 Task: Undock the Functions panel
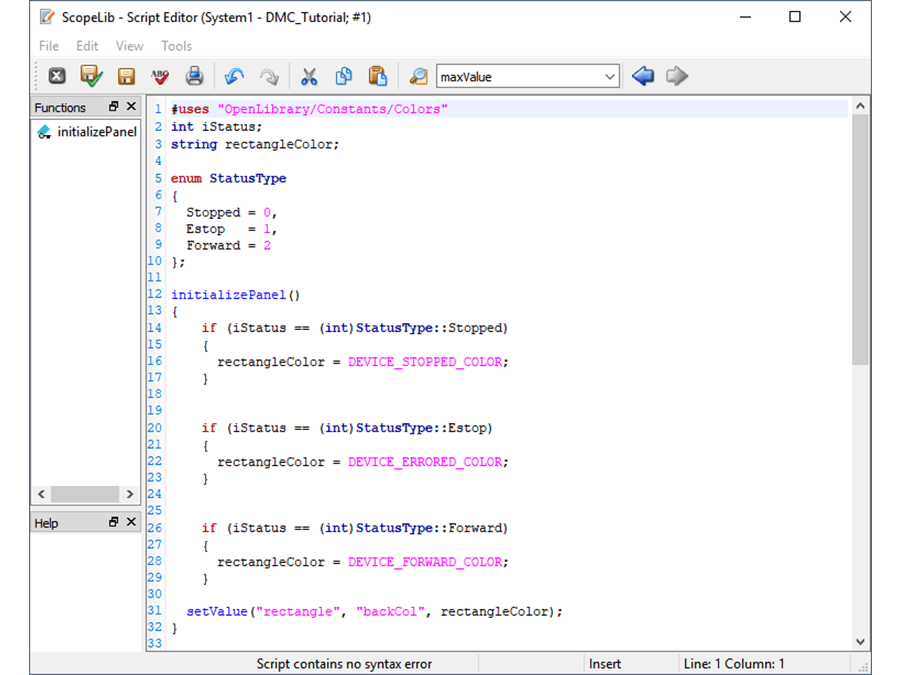(114, 106)
